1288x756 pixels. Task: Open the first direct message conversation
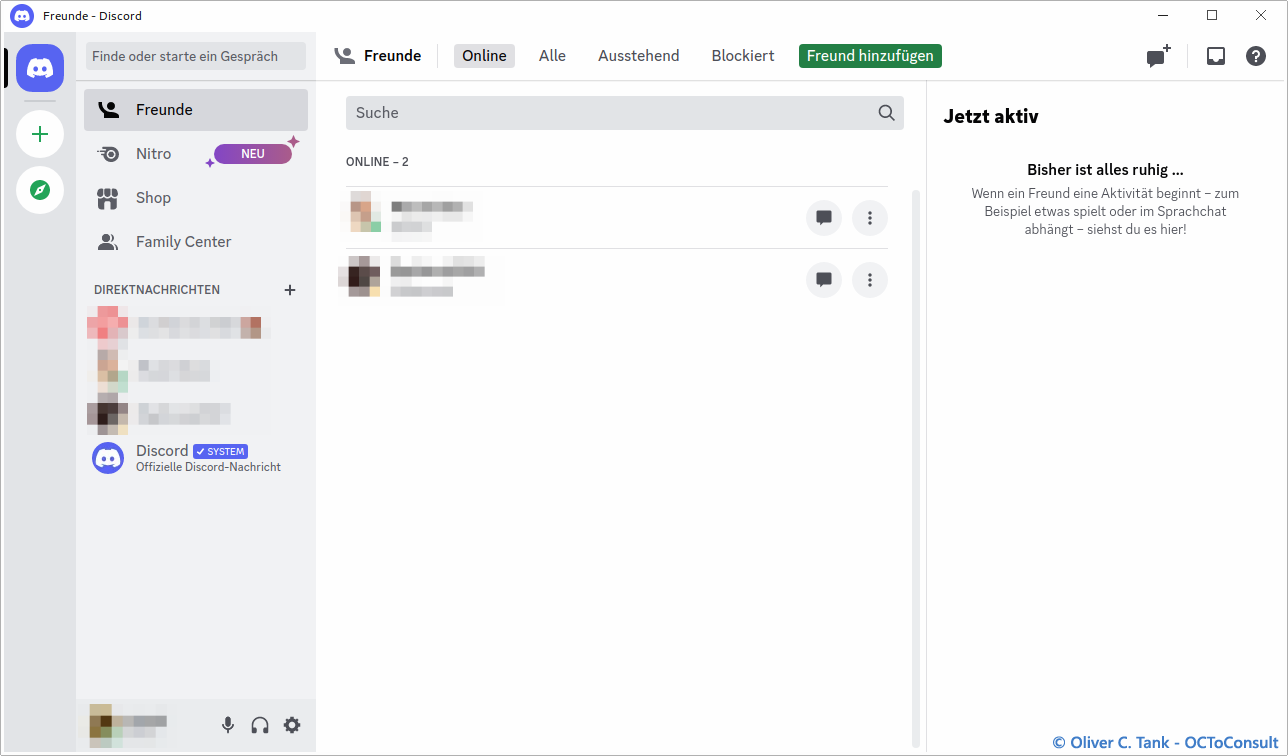pos(196,326)
